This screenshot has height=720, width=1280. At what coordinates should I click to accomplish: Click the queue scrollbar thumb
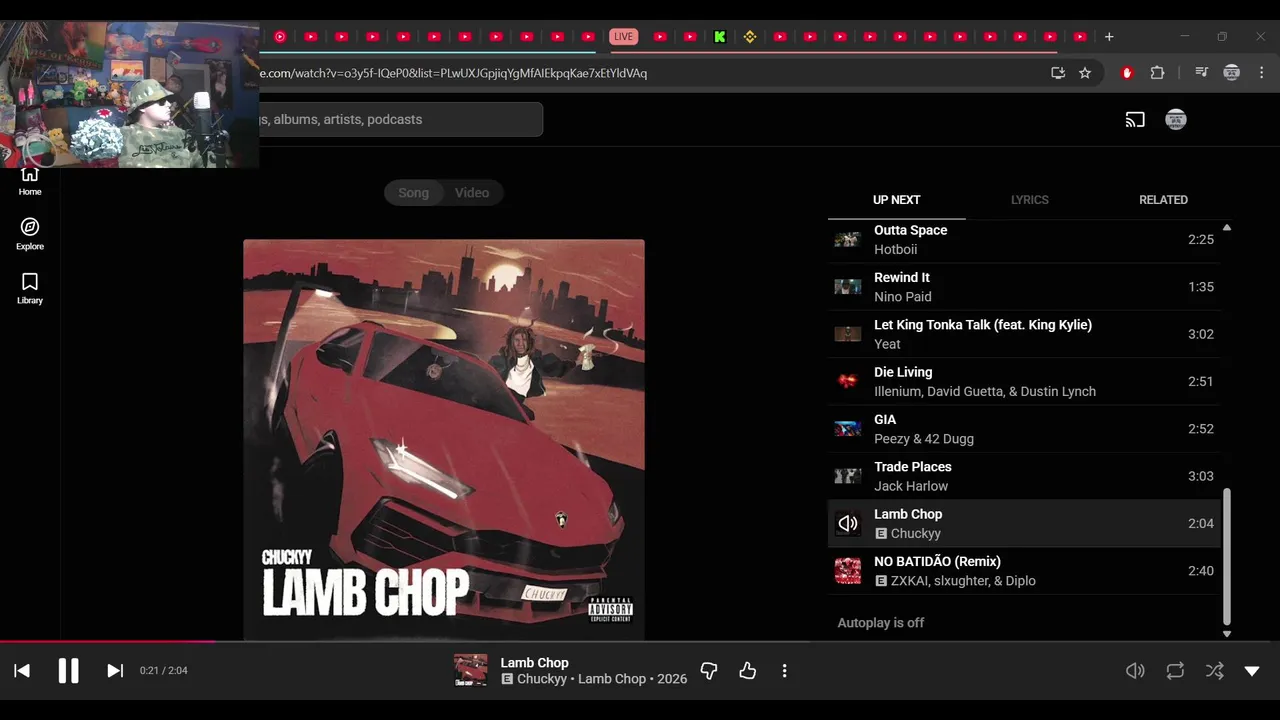point(1227,556)
